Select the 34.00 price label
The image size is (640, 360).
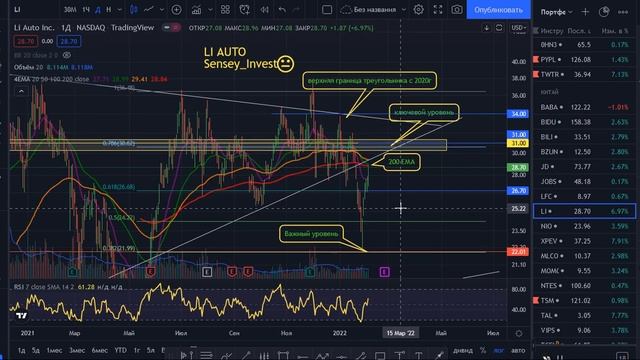518,114
